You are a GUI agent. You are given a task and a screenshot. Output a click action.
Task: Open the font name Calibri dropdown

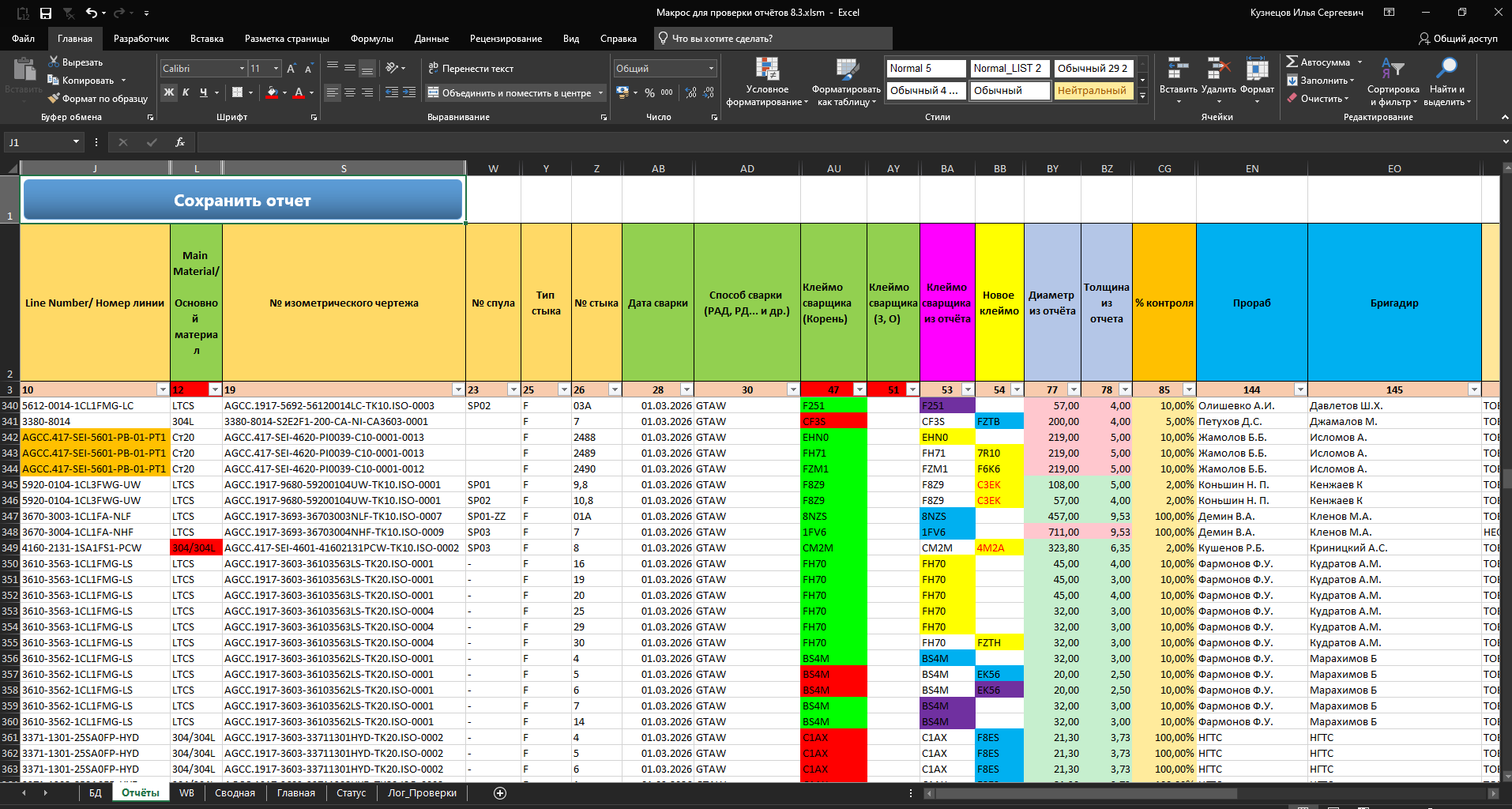[x=242, y=69]
